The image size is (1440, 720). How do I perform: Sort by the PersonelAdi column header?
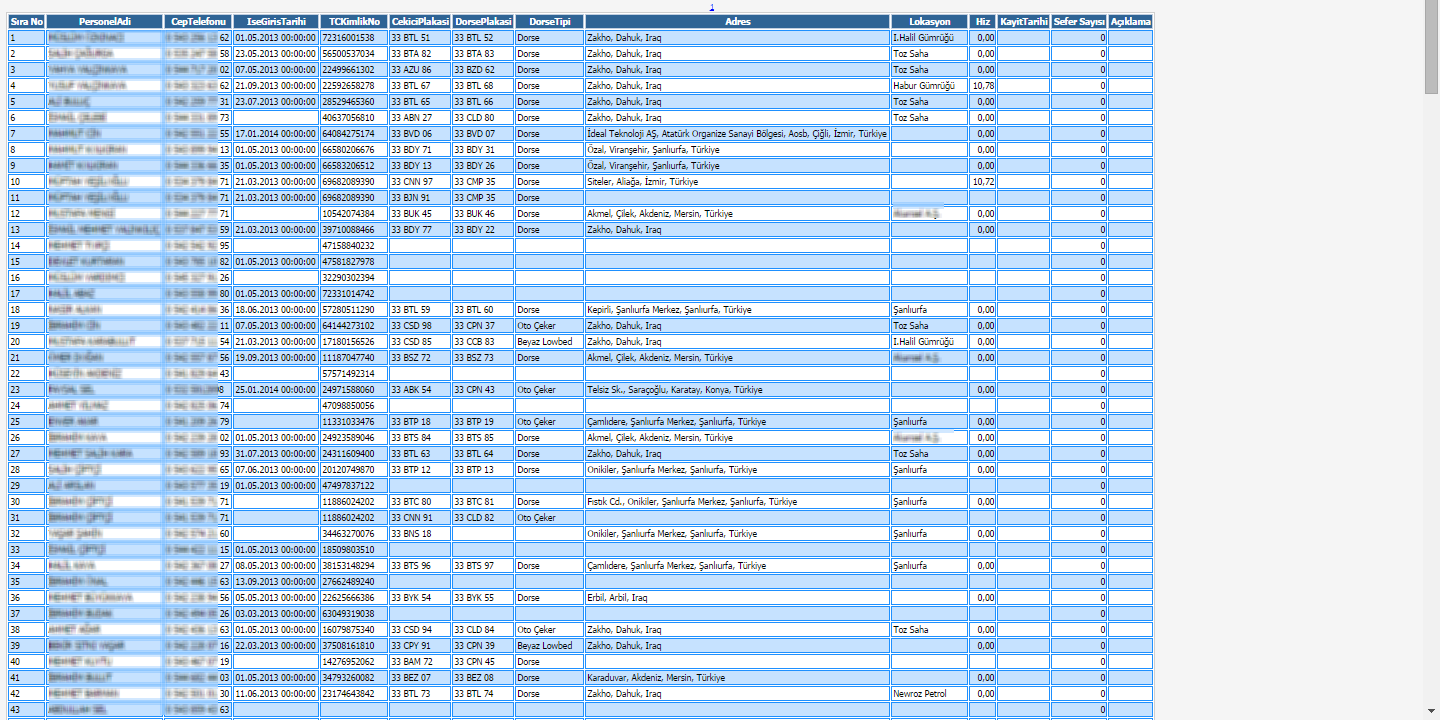click(x=104, y=22)
